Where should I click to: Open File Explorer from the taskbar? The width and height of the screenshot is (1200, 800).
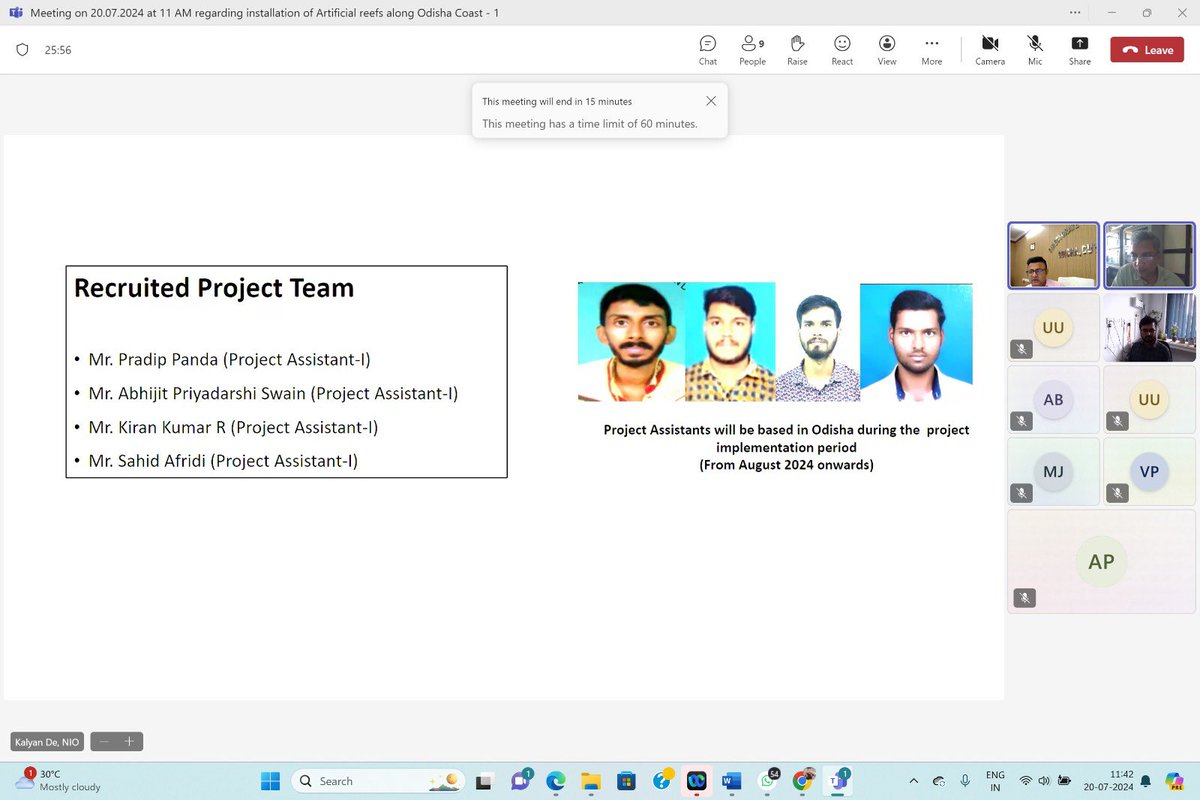click(x=590, y=780)
